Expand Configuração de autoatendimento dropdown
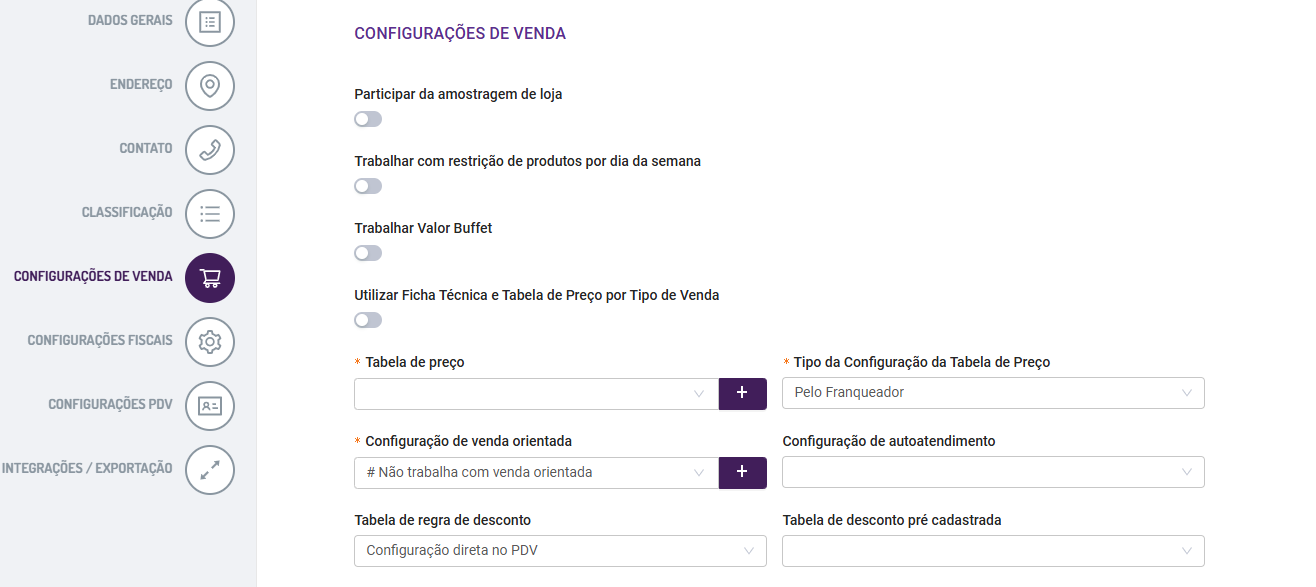The image size is (1316, 587). click(993, 472)
